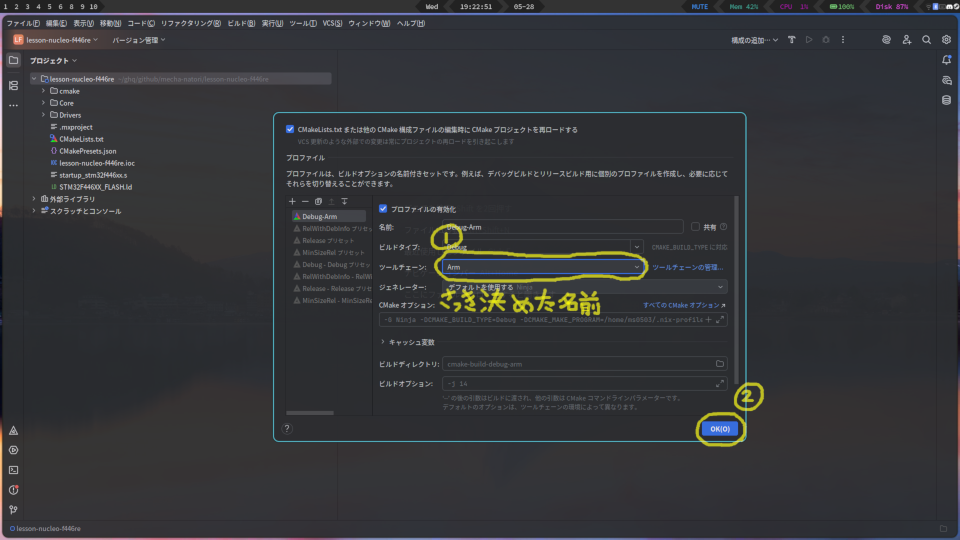Open the Structure tool window icon
The width and height of the screenshot is (960, 540).
point(13,85)
